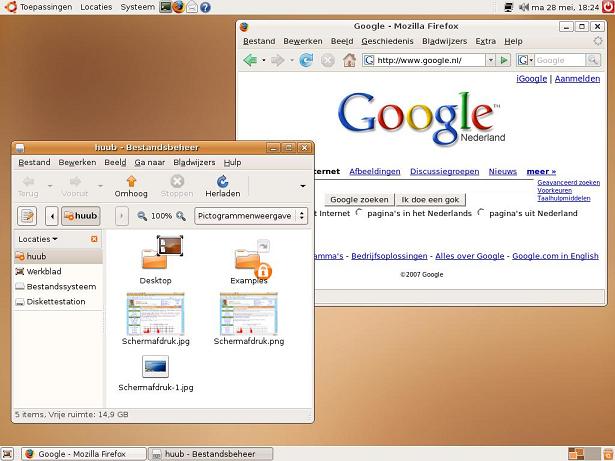Open the Afbeeldingen link on Google
Screen dimensions: 615x461
(x=376, y=171)
